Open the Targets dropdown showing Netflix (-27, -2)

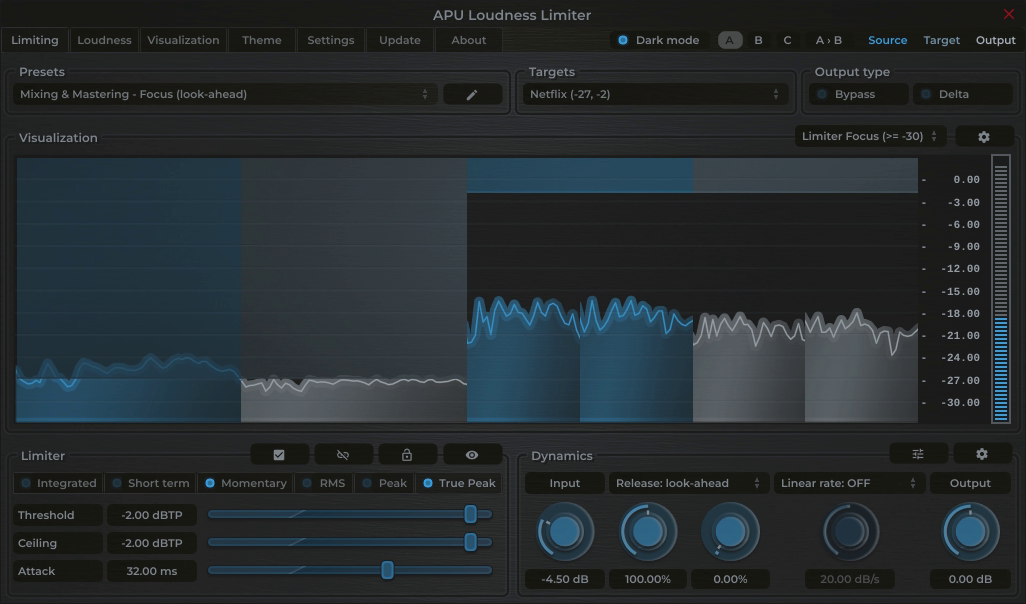pyautogui.click(x=652, y=93)
